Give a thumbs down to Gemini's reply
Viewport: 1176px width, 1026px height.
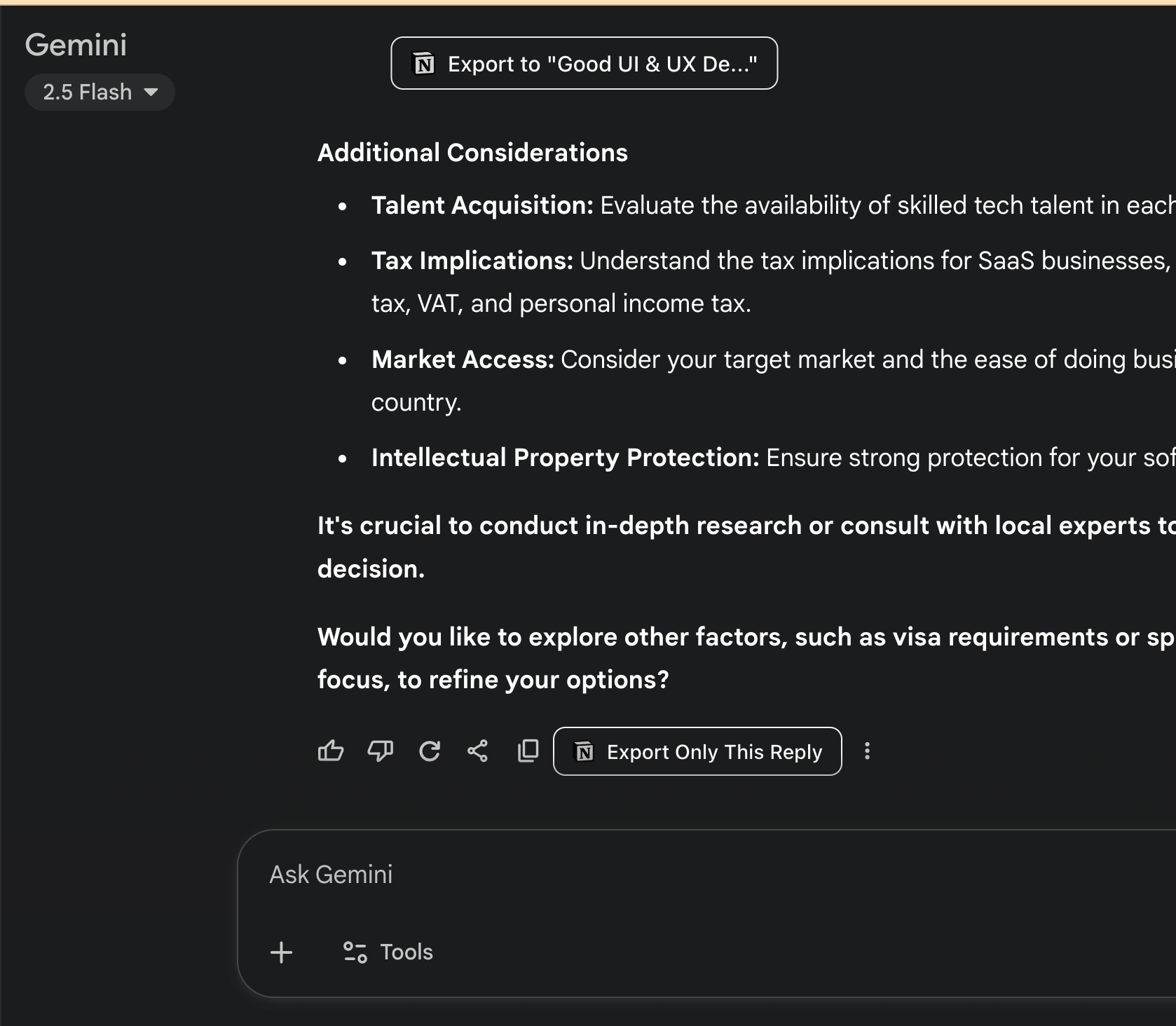click(381, 751)
